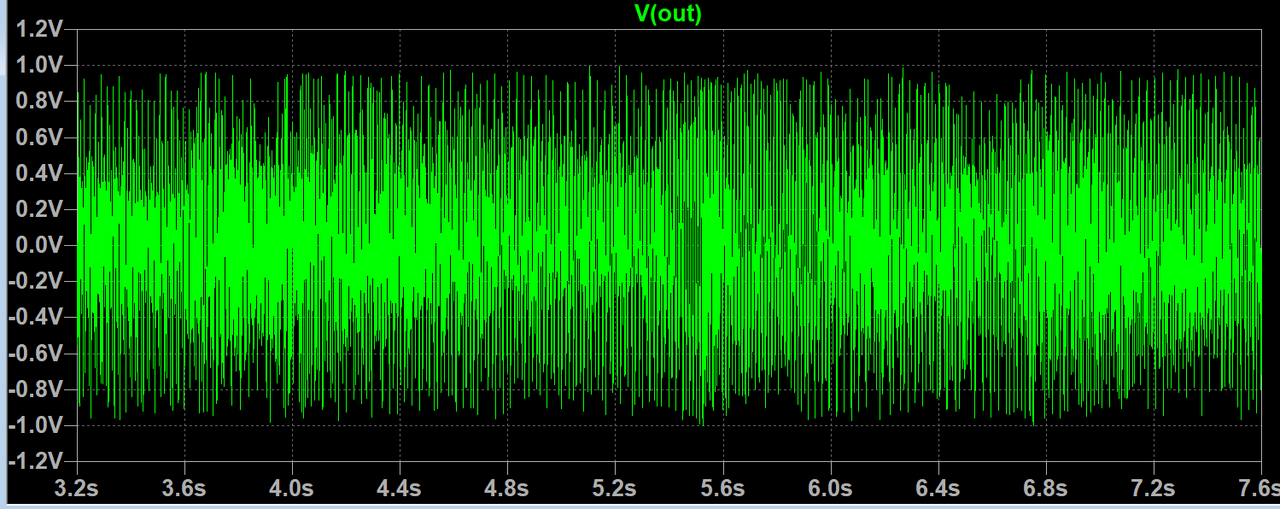The height and width of the screenshot is (509, 1280).
Task: Select the 5.2s label on the X axis
Action: [x=615, y=488]
